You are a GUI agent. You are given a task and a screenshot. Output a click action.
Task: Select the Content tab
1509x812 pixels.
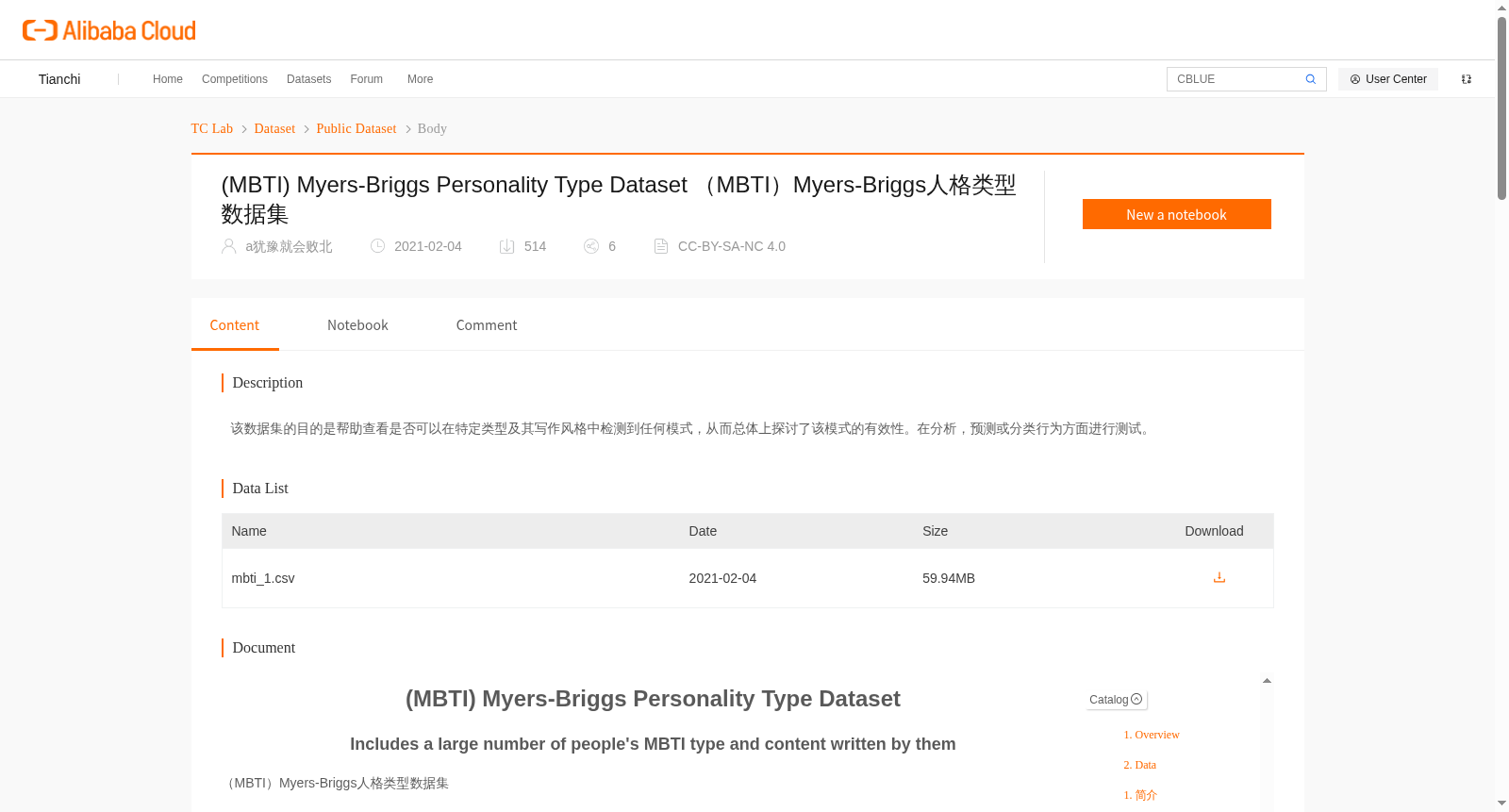click(x=235, y=325)
